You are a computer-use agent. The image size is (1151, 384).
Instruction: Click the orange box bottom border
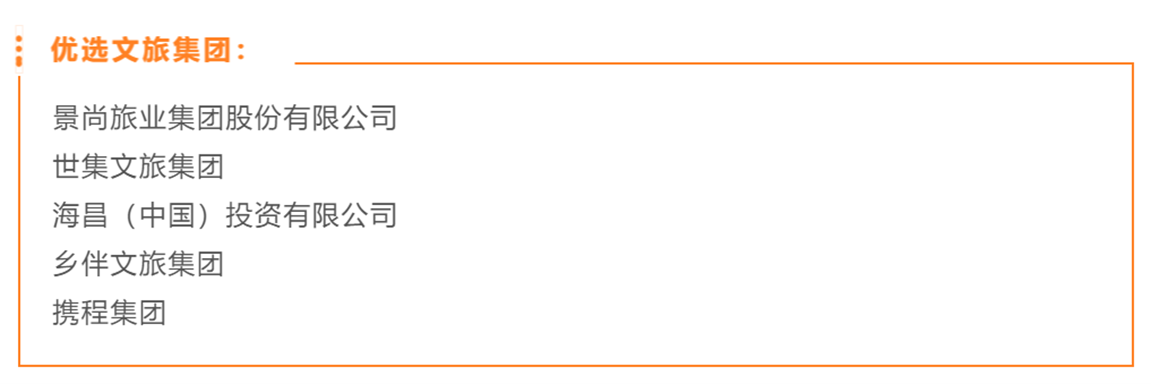(x=576, y=364)
